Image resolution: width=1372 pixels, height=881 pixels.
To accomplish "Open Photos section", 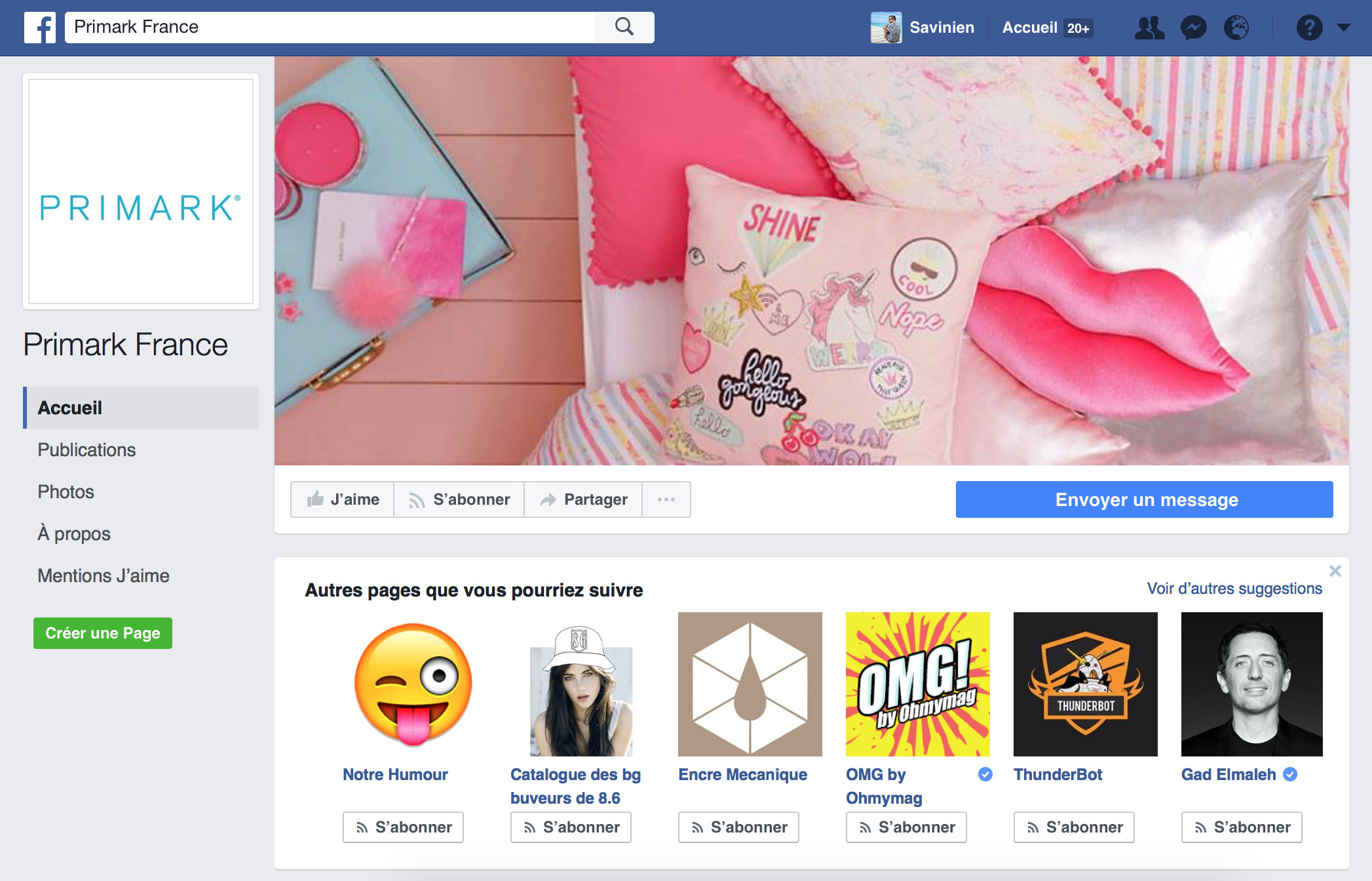I will pos(66,492).
